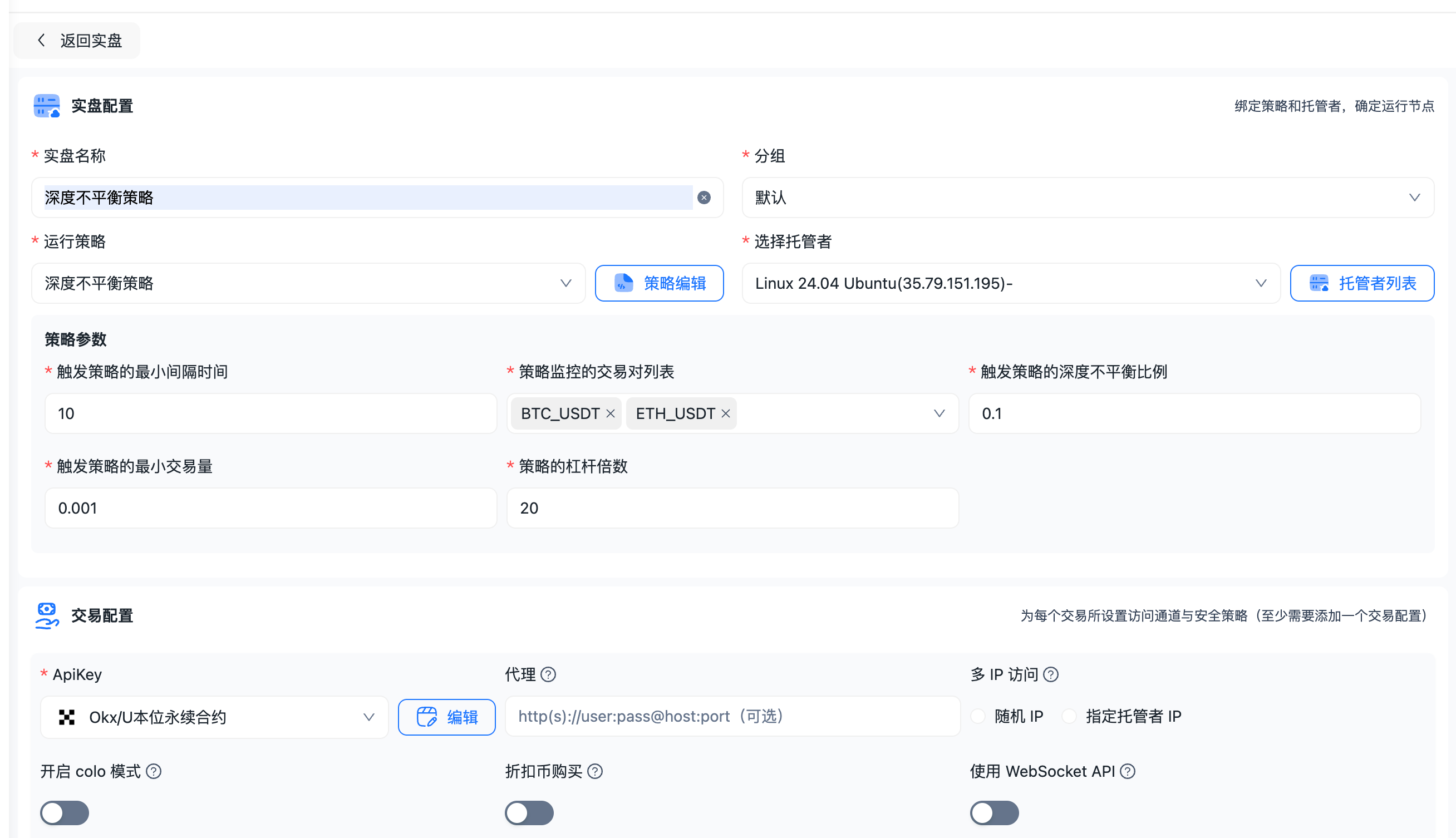
Task: Clear the 实盘名称 input with the x icon
Action: point(705,198)
